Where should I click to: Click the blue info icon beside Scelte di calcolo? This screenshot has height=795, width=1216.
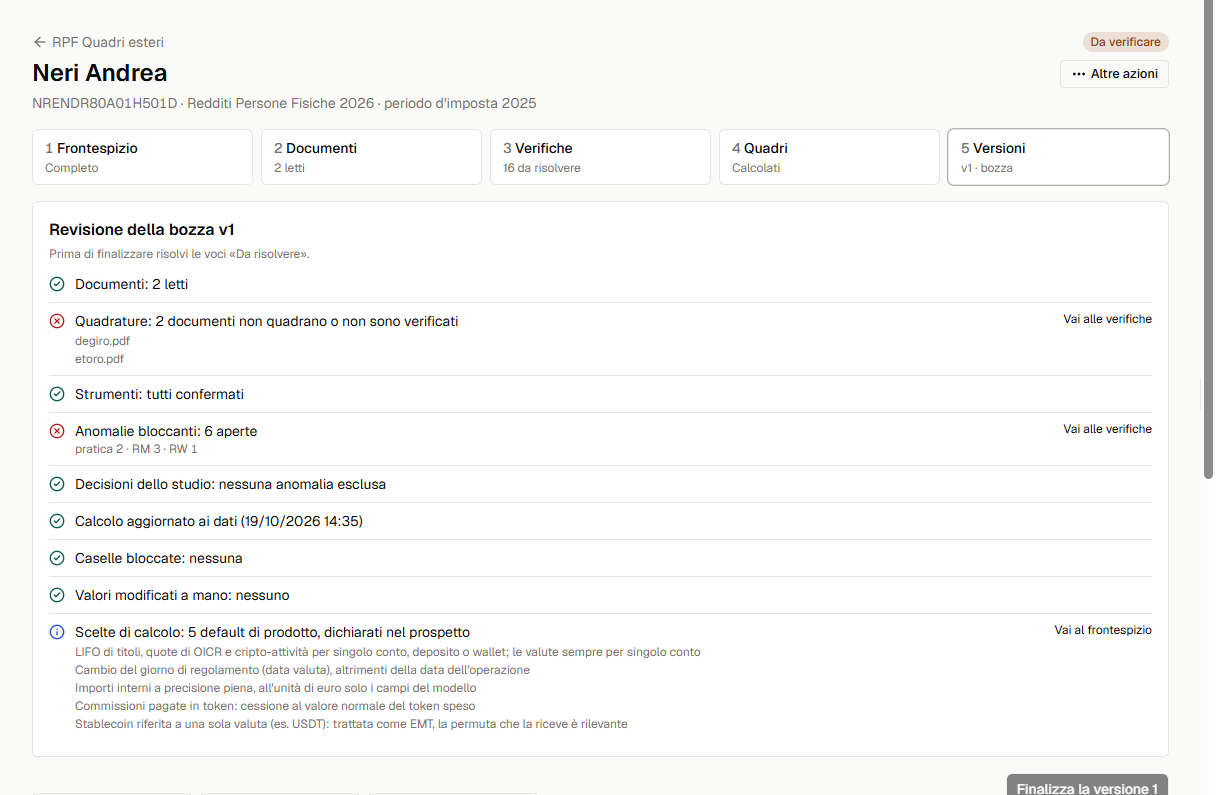tap(57, 632)
